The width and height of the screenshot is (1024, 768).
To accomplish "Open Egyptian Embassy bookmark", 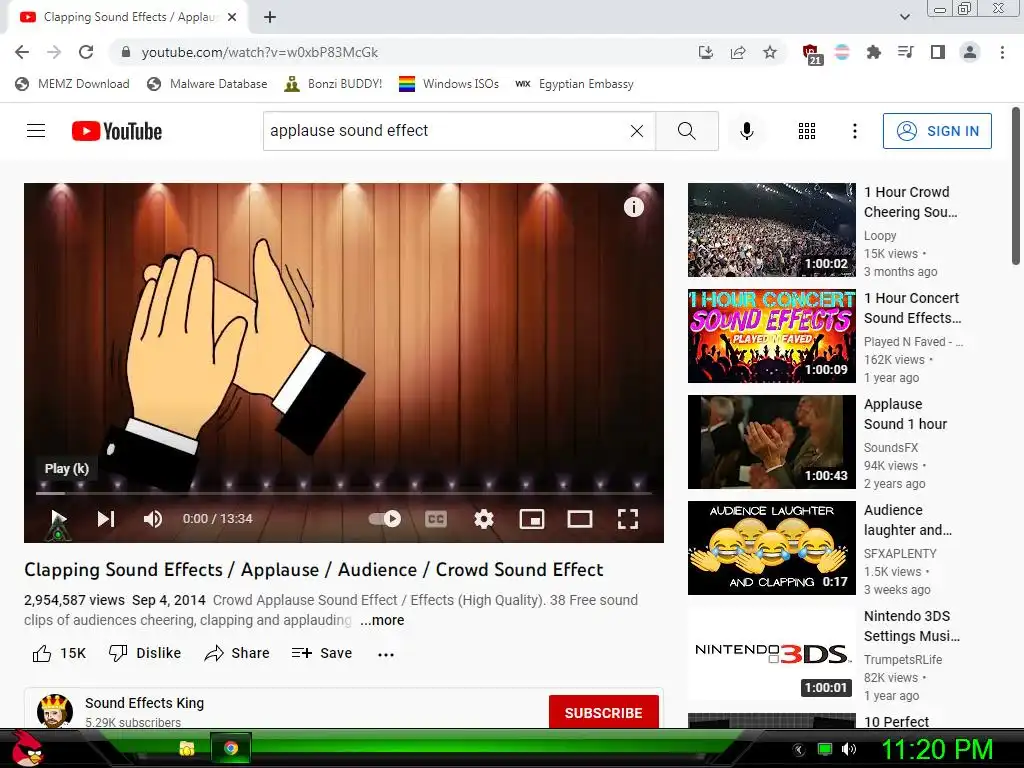I will tap(574, 84).
